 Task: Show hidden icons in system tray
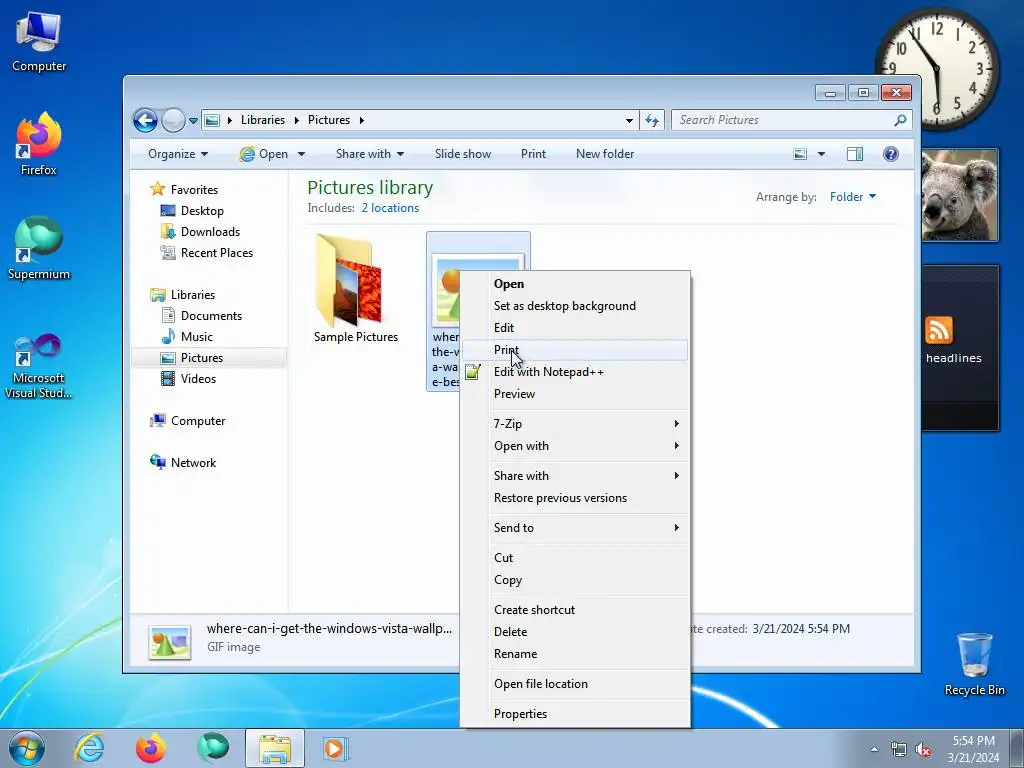pos(874,749)
